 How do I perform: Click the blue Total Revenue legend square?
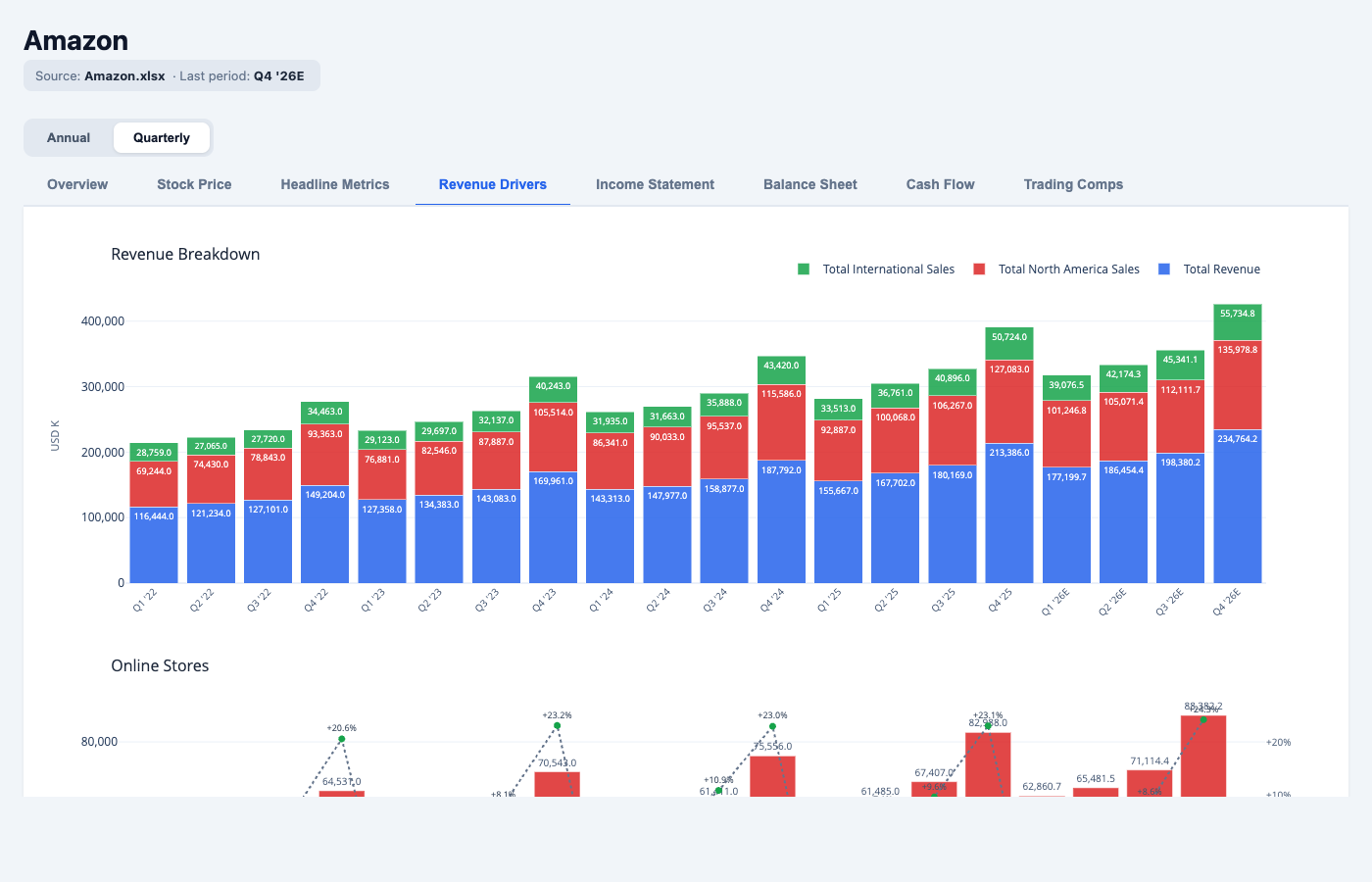tap(1163, 269)
